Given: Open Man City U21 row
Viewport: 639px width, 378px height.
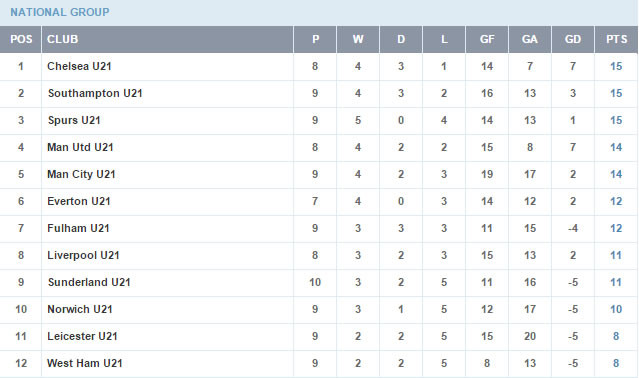Looking at the screenshot, I should [319, 174].
